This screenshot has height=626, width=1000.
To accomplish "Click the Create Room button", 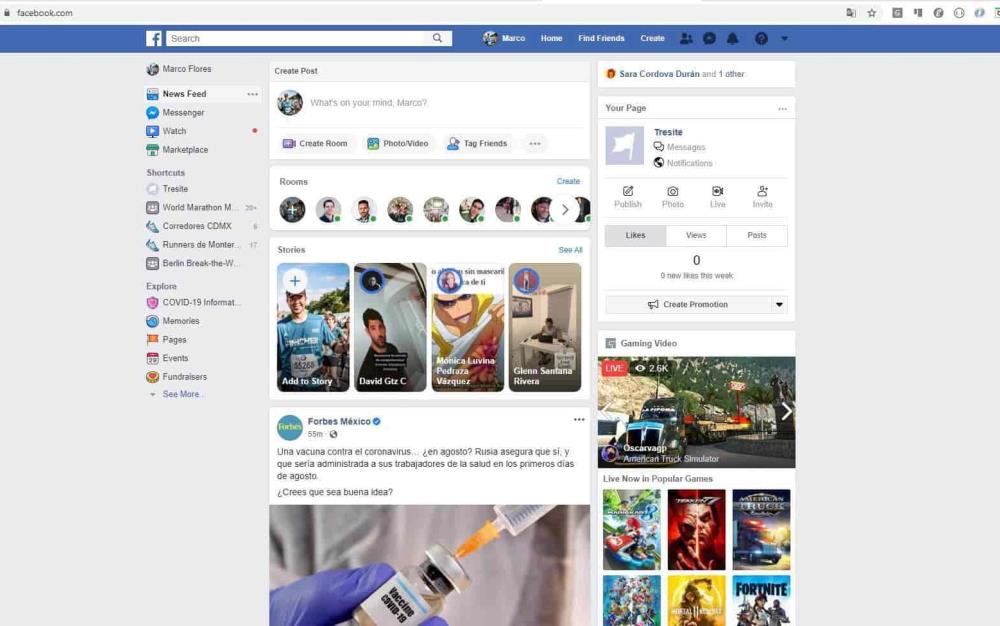I will click(315, 143).
